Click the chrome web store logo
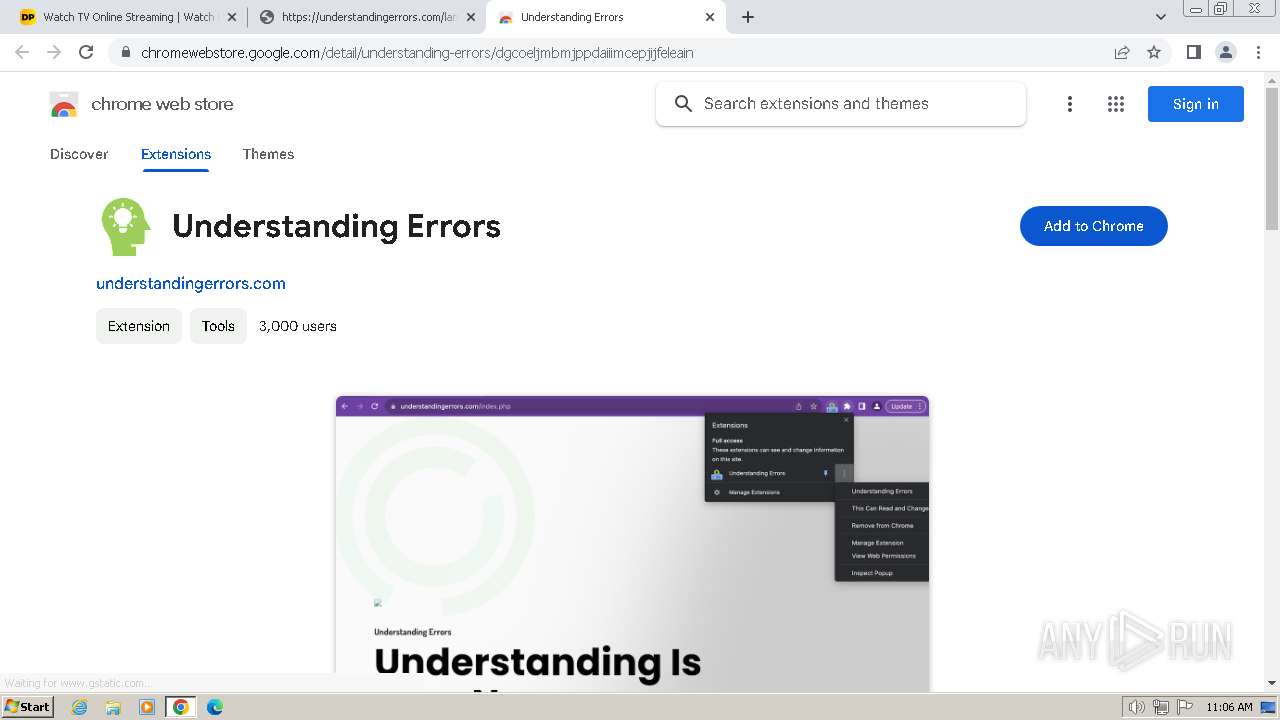Image resolution: width=1280 pixels, height=720 pixels. click(141, 104)
